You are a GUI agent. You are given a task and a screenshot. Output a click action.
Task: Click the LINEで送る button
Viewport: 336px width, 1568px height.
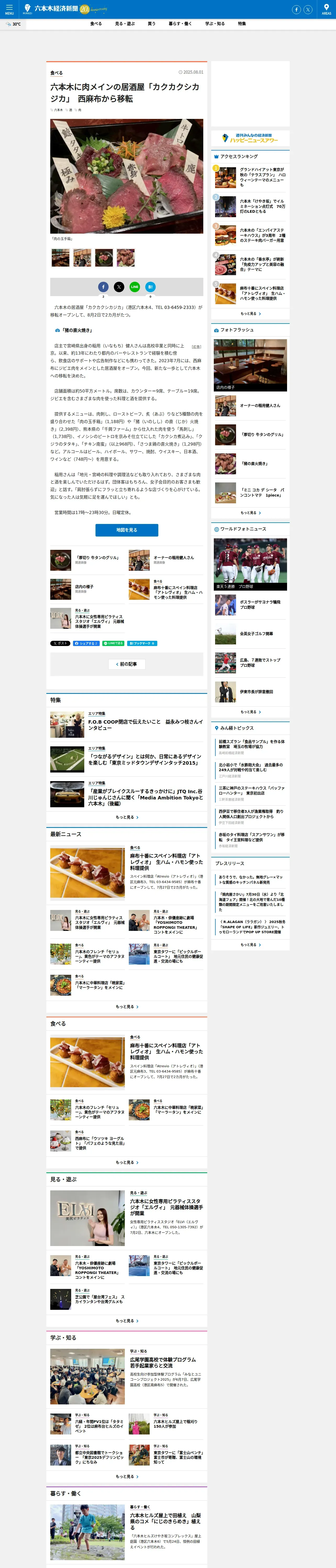pyautogui.click(x=113, y=643)
